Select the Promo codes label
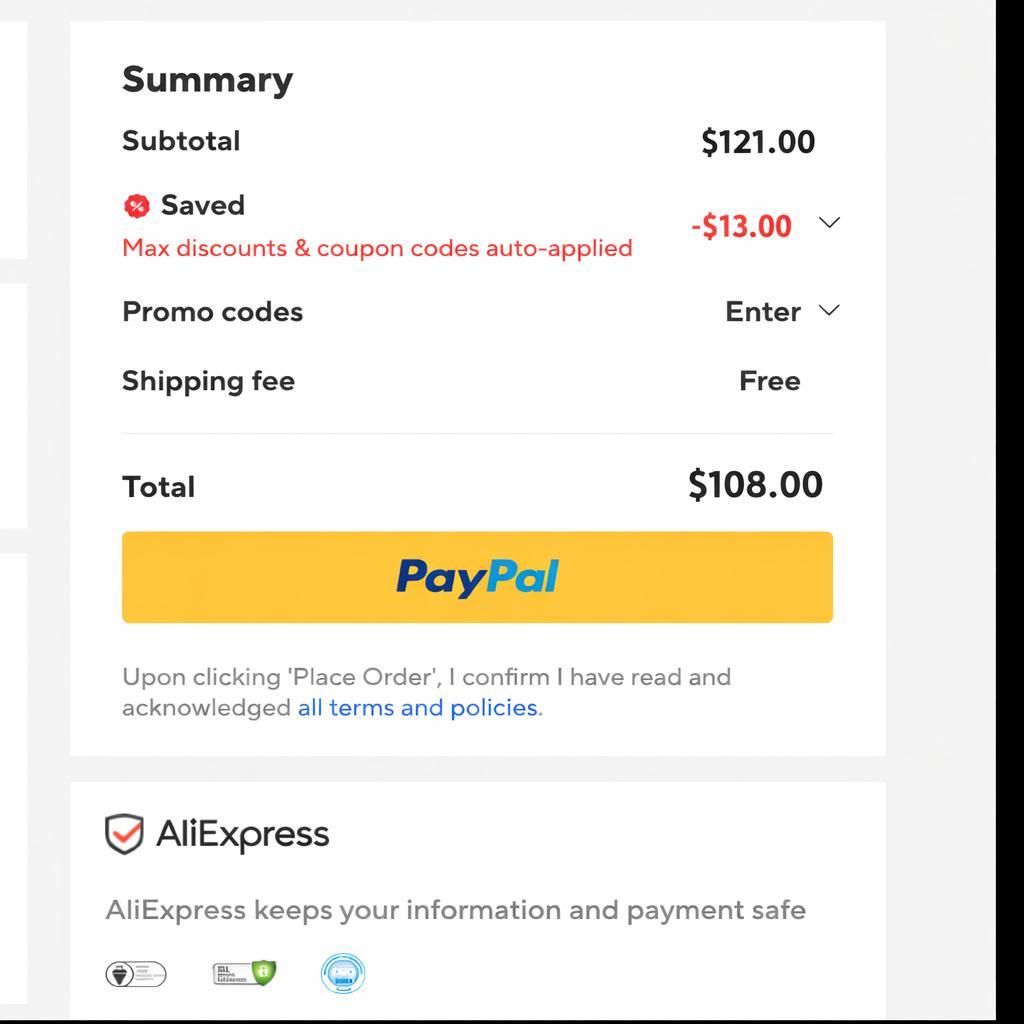 (x=212, y=312)
